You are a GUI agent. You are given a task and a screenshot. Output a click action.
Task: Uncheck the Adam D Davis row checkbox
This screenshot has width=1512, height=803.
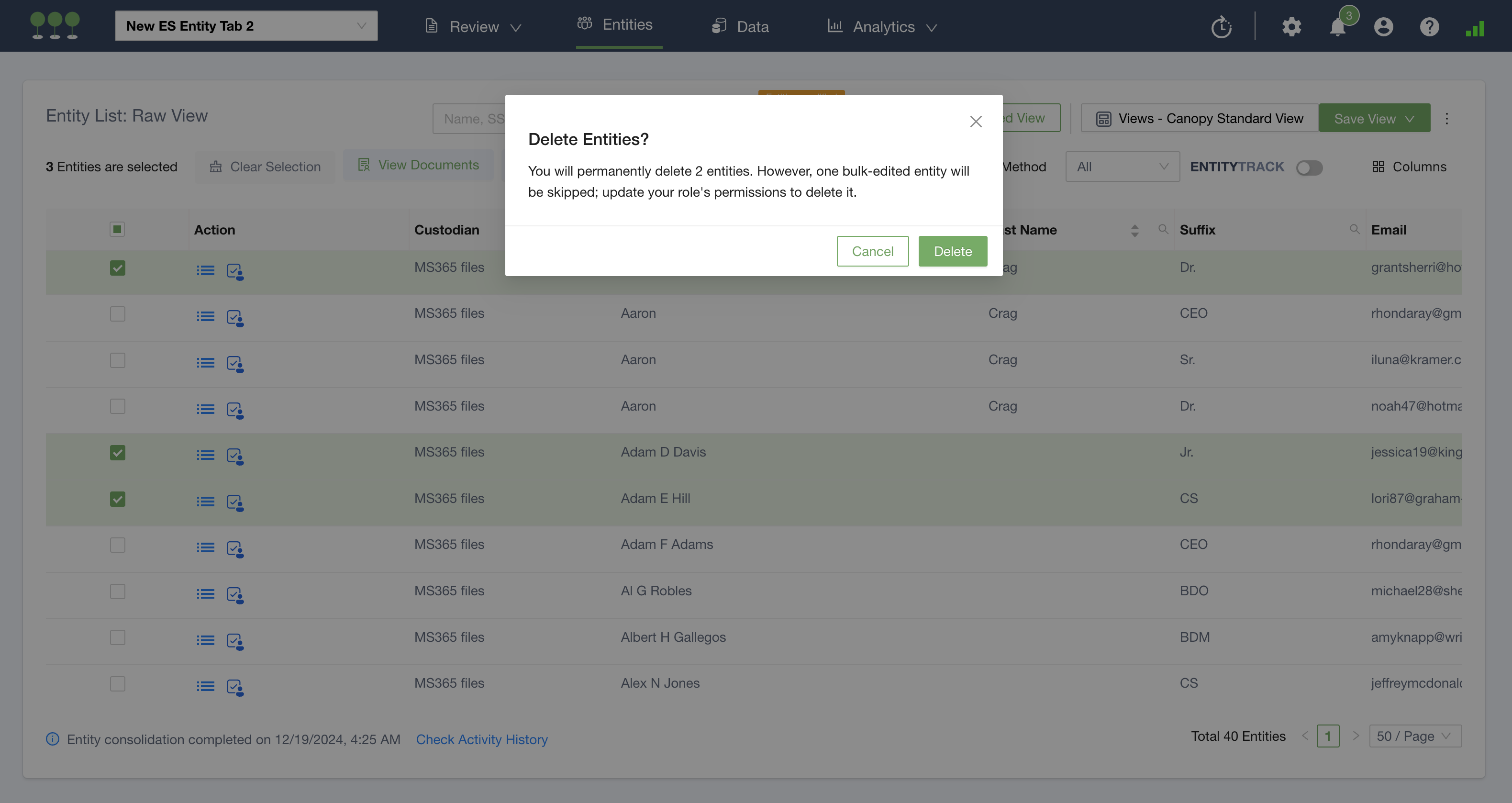pos(117,453)
